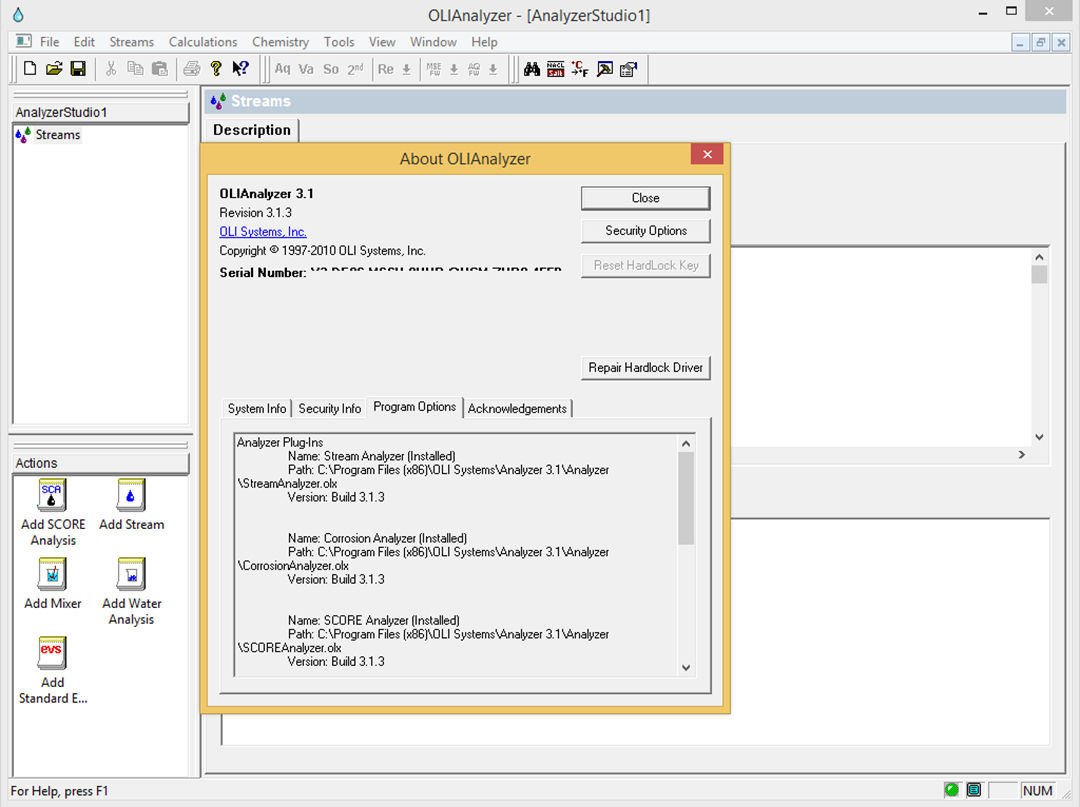This screenshot has width=1080, height=807.
Task: Click the description box scroll down arrow
Action: pyautogui.click(x=1039, y=437)
